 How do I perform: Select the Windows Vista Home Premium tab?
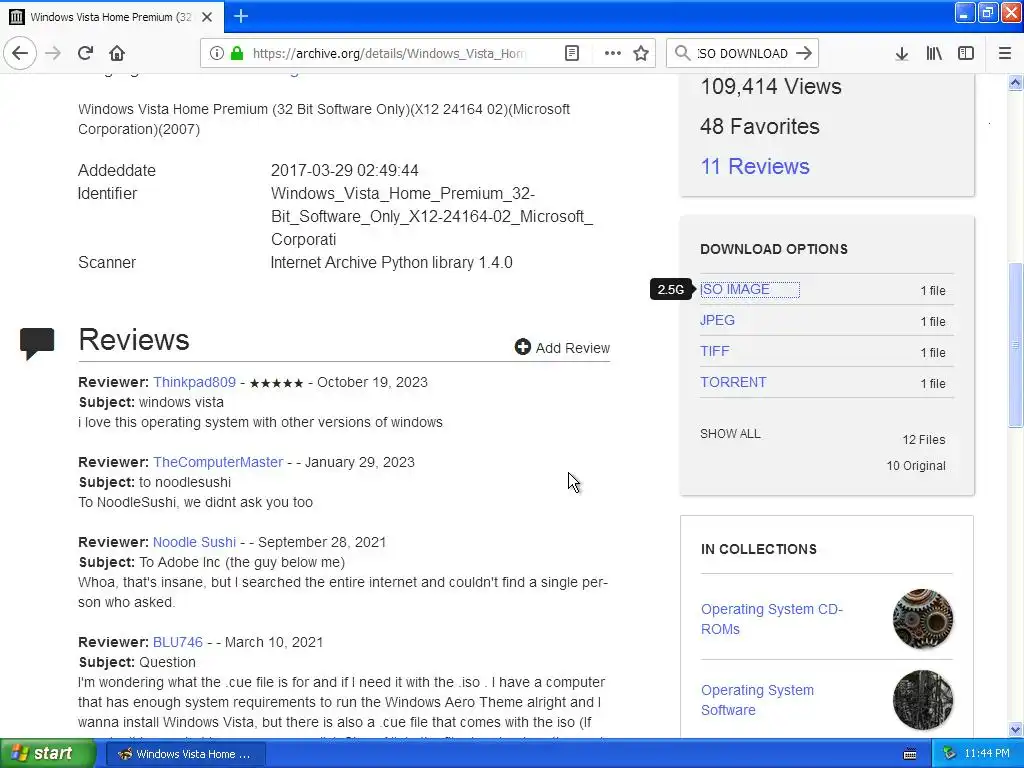112,17
